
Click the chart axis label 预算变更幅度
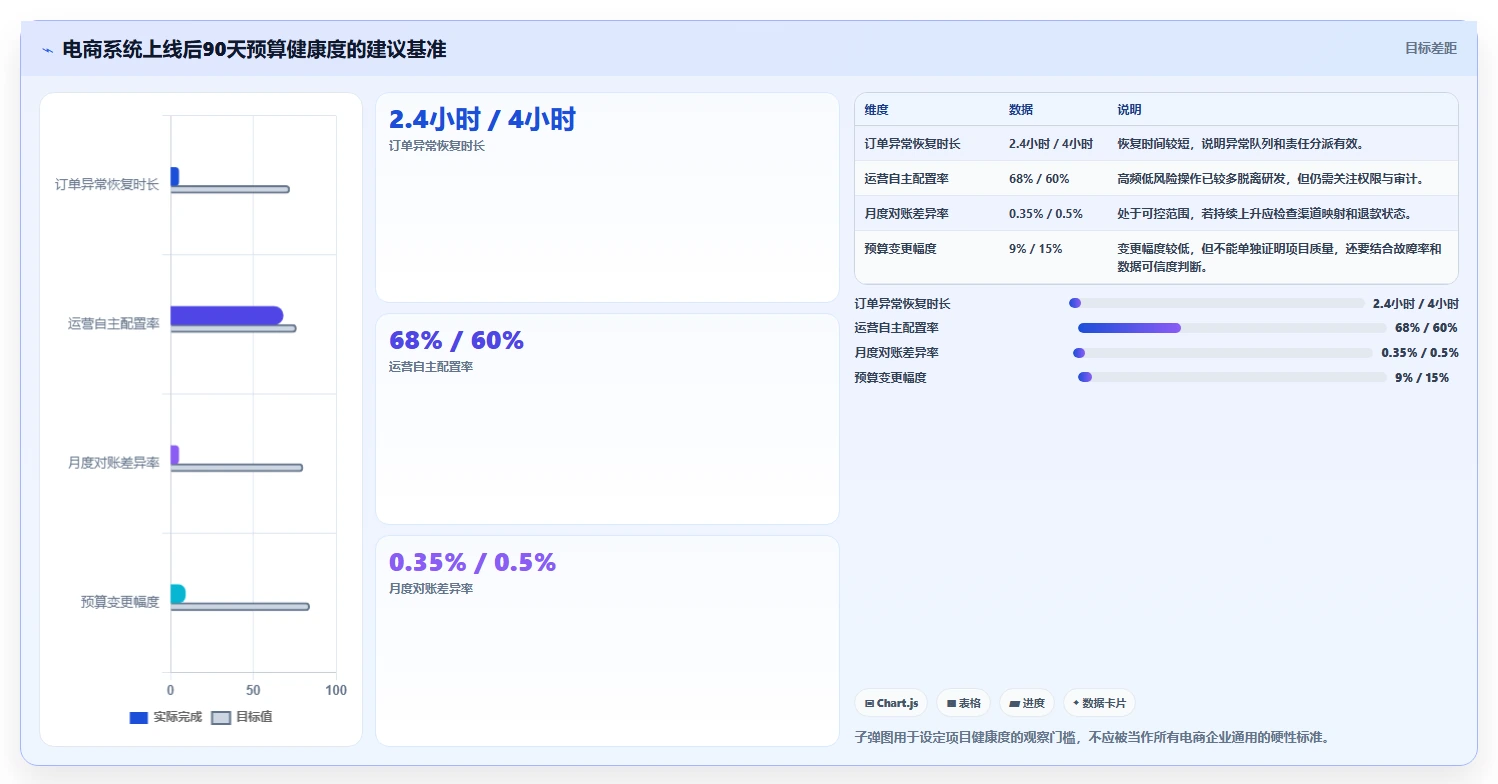(120, 602)
